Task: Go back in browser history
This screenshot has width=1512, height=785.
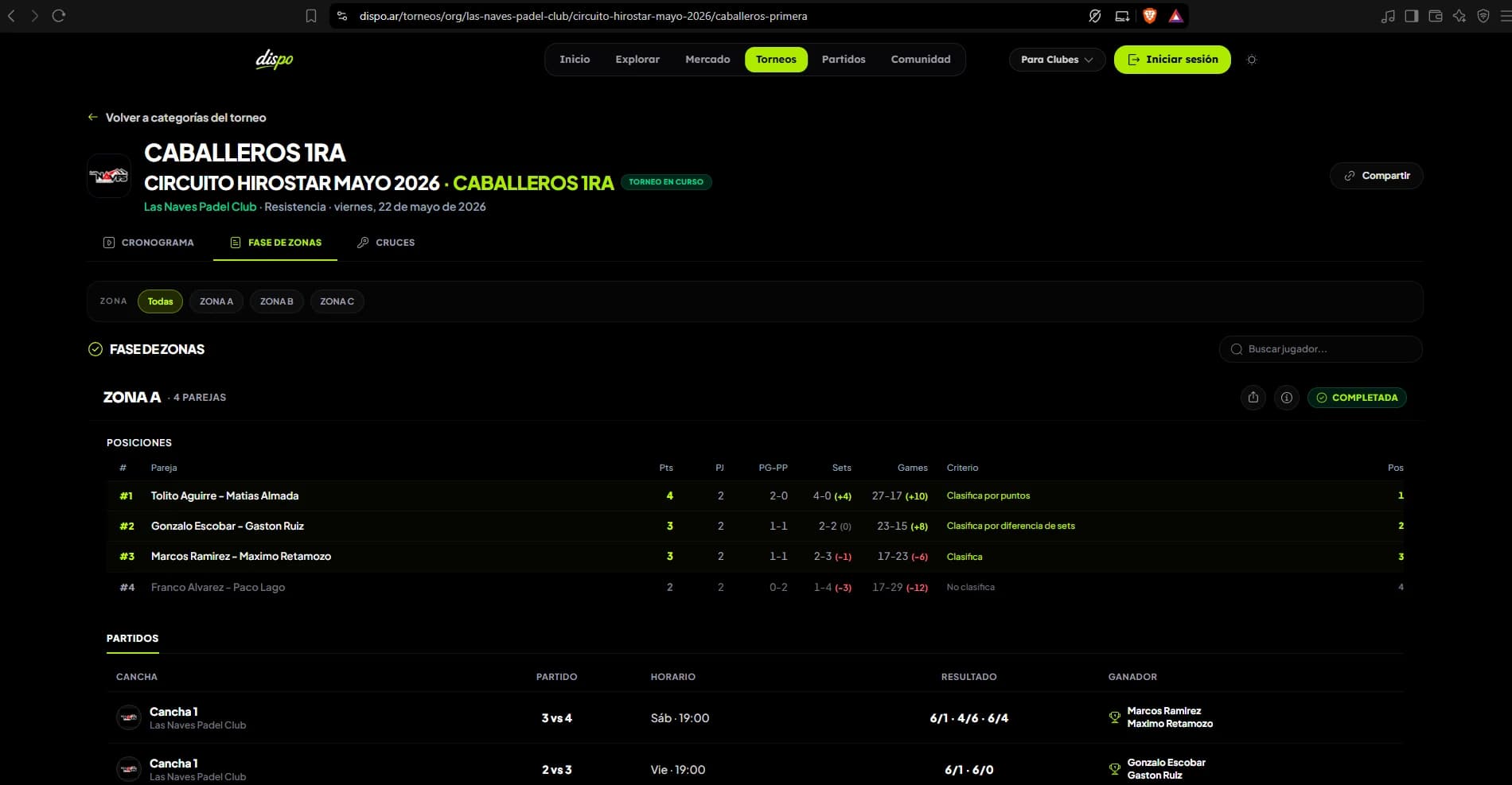Action: [11, 16]
